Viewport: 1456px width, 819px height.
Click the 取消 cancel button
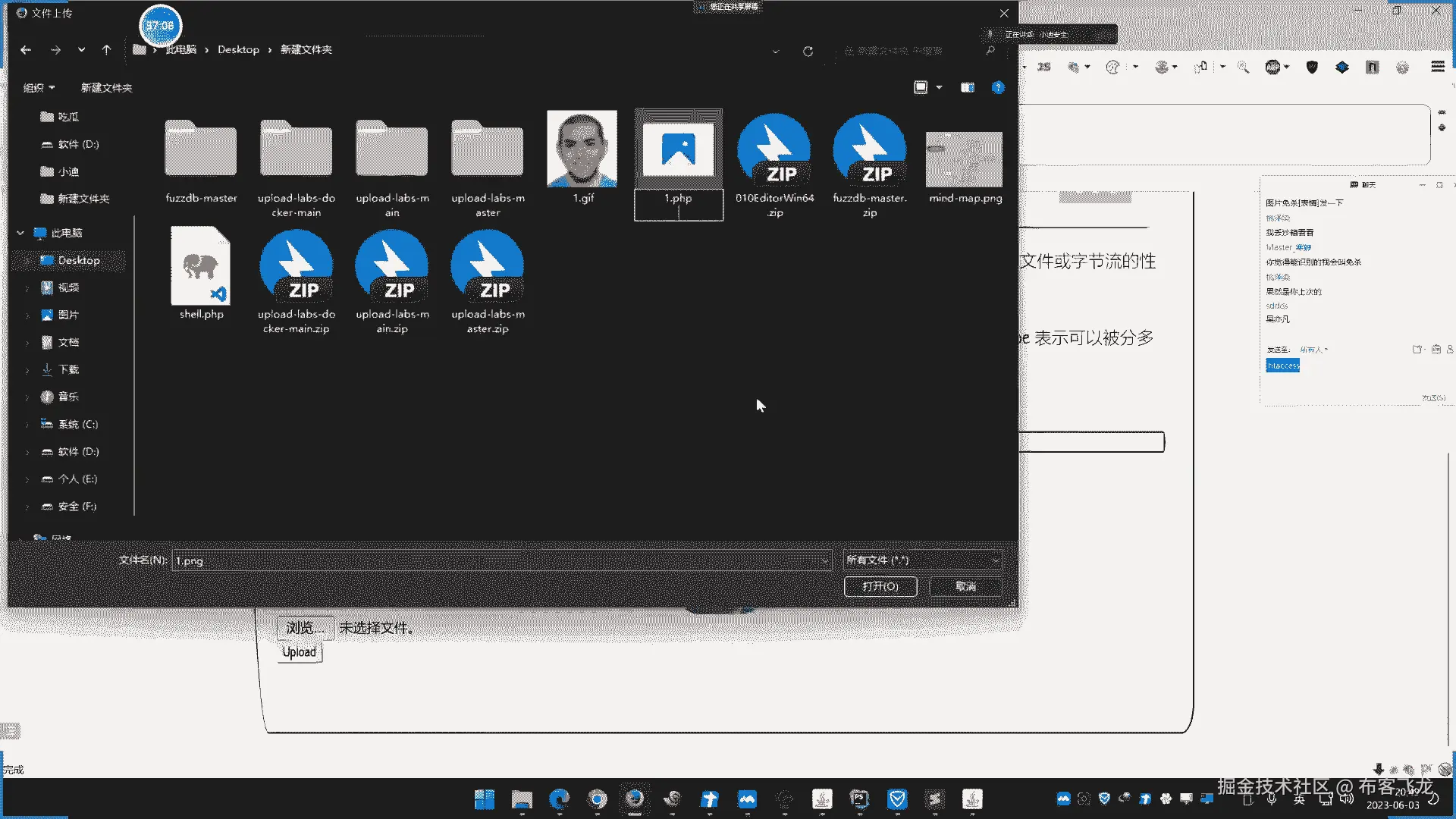965,586
